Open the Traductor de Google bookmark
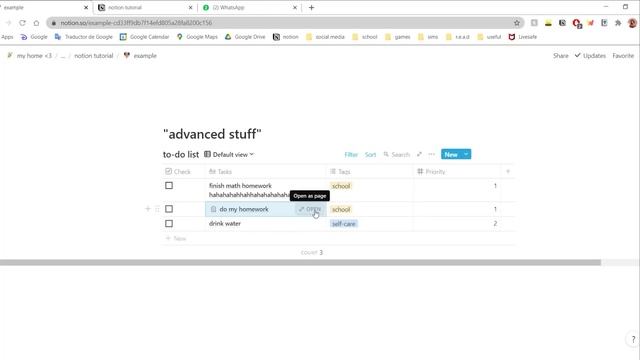The height and width of the screenshot is (360, 640). tap(84, 37)
